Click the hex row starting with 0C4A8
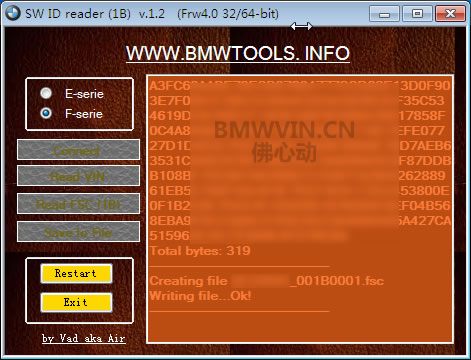The image size is (471, 360). pos(297,131)
